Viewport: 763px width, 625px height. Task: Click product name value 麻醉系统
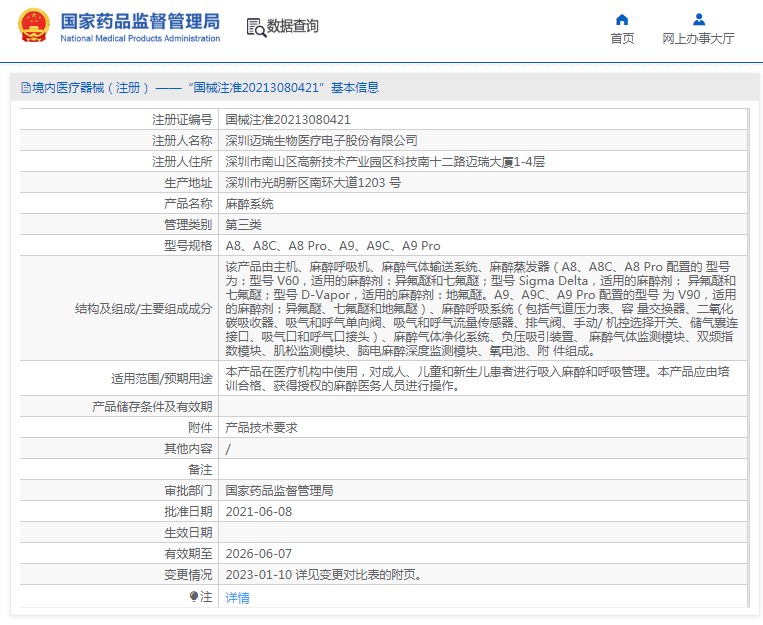[249, 203]
